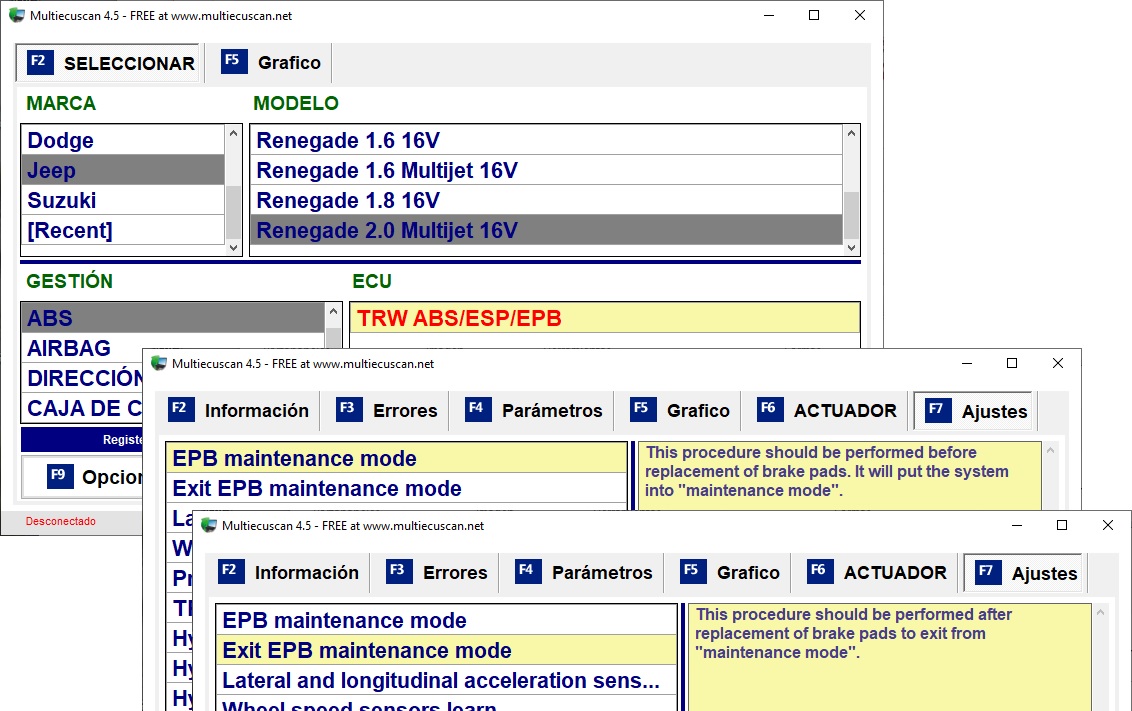This screenshot has height=711, width=1132.
Task: Choose Renegade 1.6 Multijet 16V model
Action: pyautogui.click(x=547, y=170)
